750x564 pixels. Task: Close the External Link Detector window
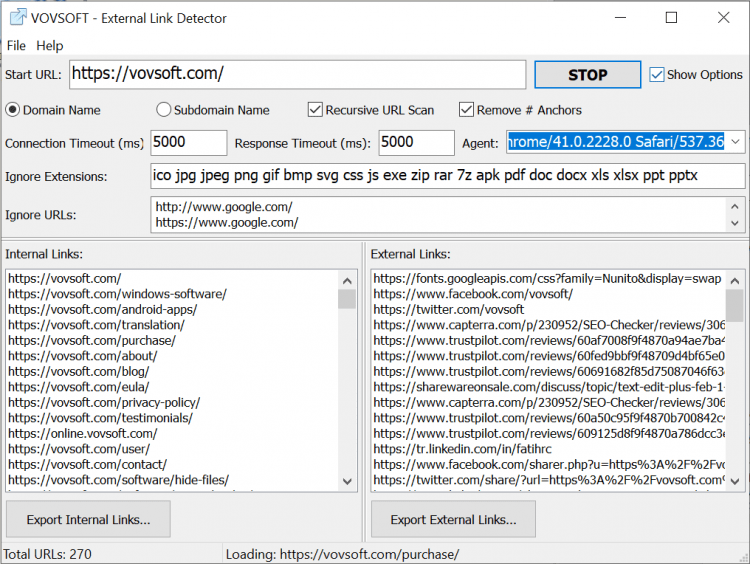coord(723,18)
